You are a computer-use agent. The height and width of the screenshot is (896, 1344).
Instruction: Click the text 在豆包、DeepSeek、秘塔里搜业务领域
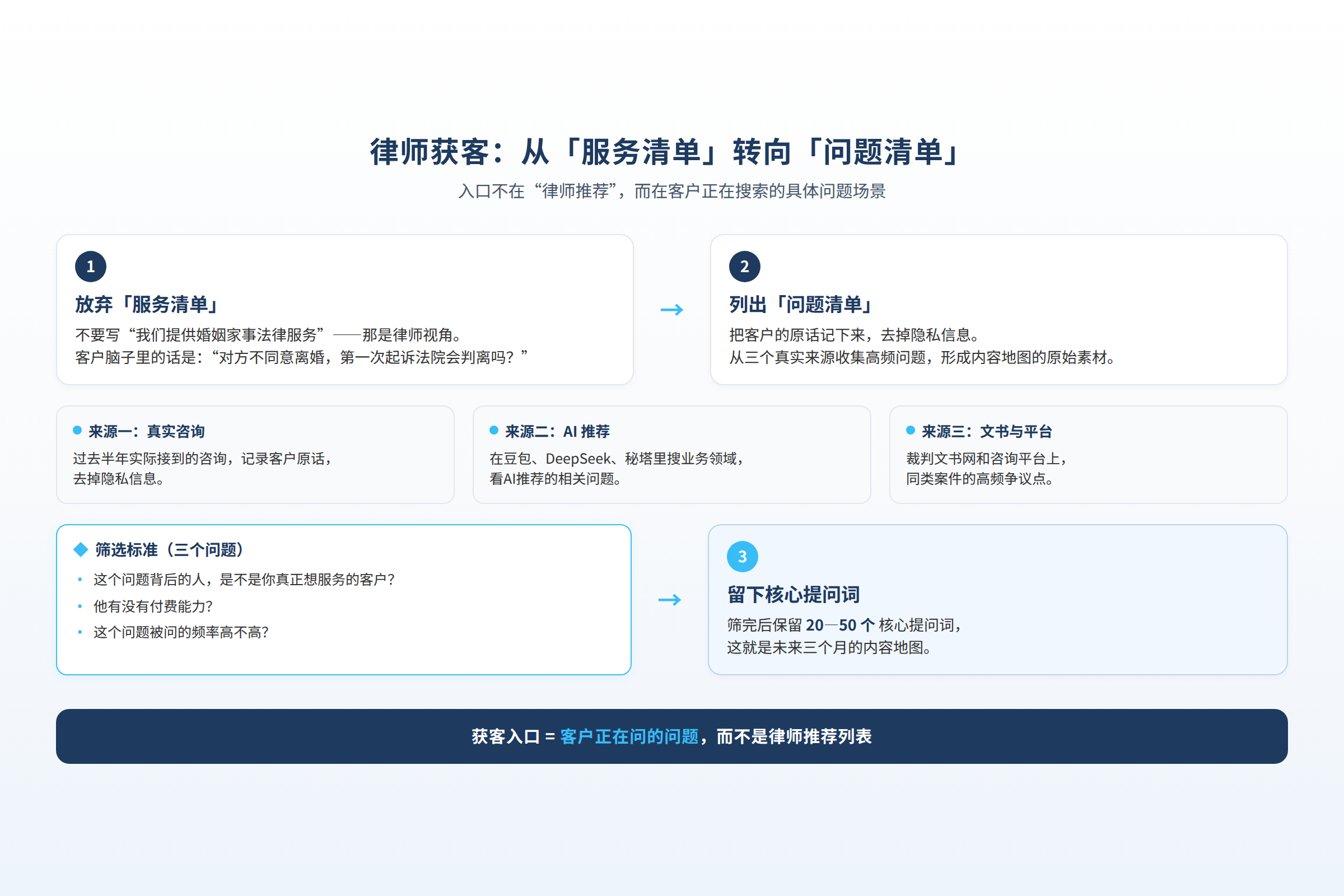[617, 459]
